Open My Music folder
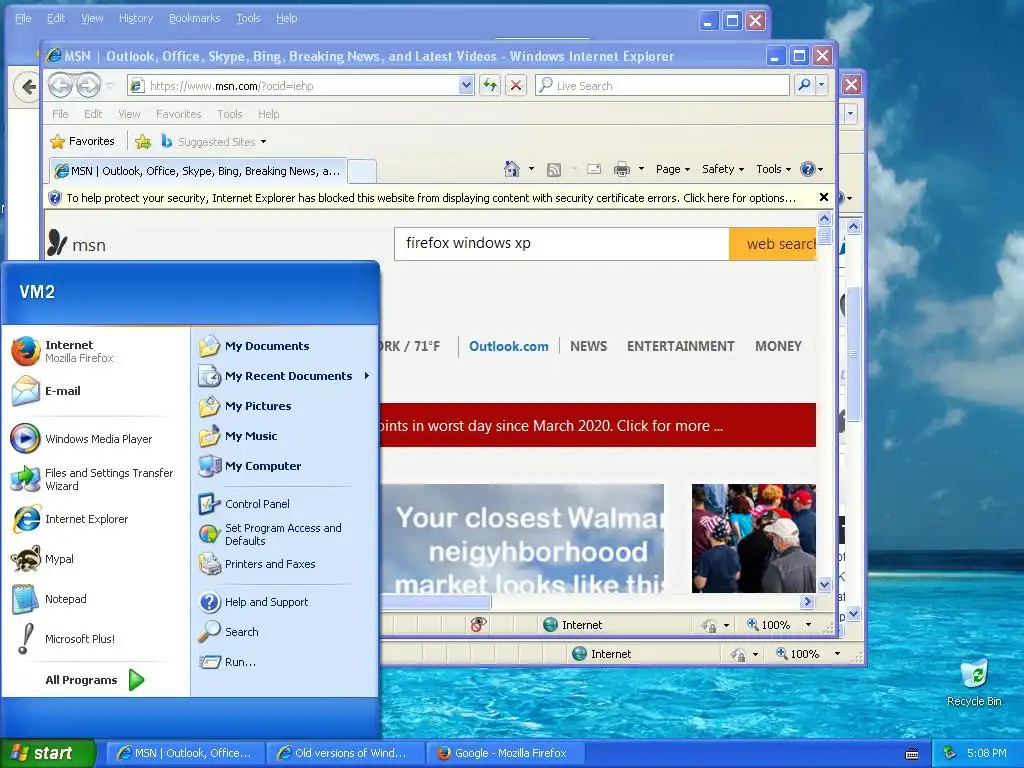The height and width of the screenshot is (768, 1024). click(x=284, y=436)
